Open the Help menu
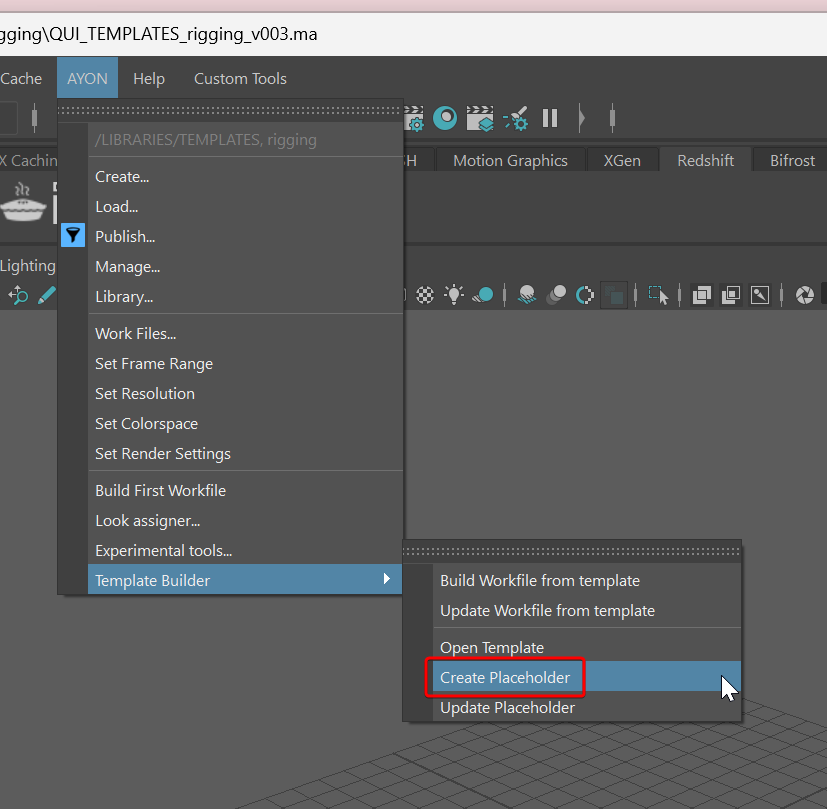 [149, 79]
